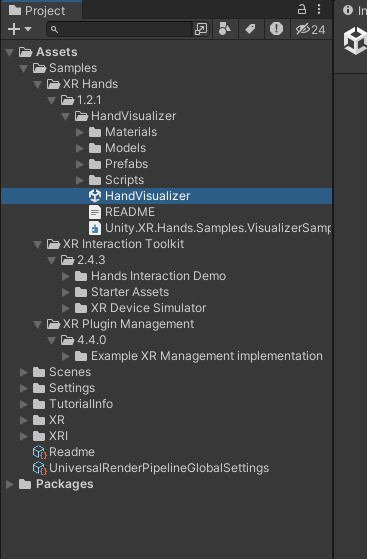
Task: Click the Materials folder icon
Action: [x=95, y=133]
